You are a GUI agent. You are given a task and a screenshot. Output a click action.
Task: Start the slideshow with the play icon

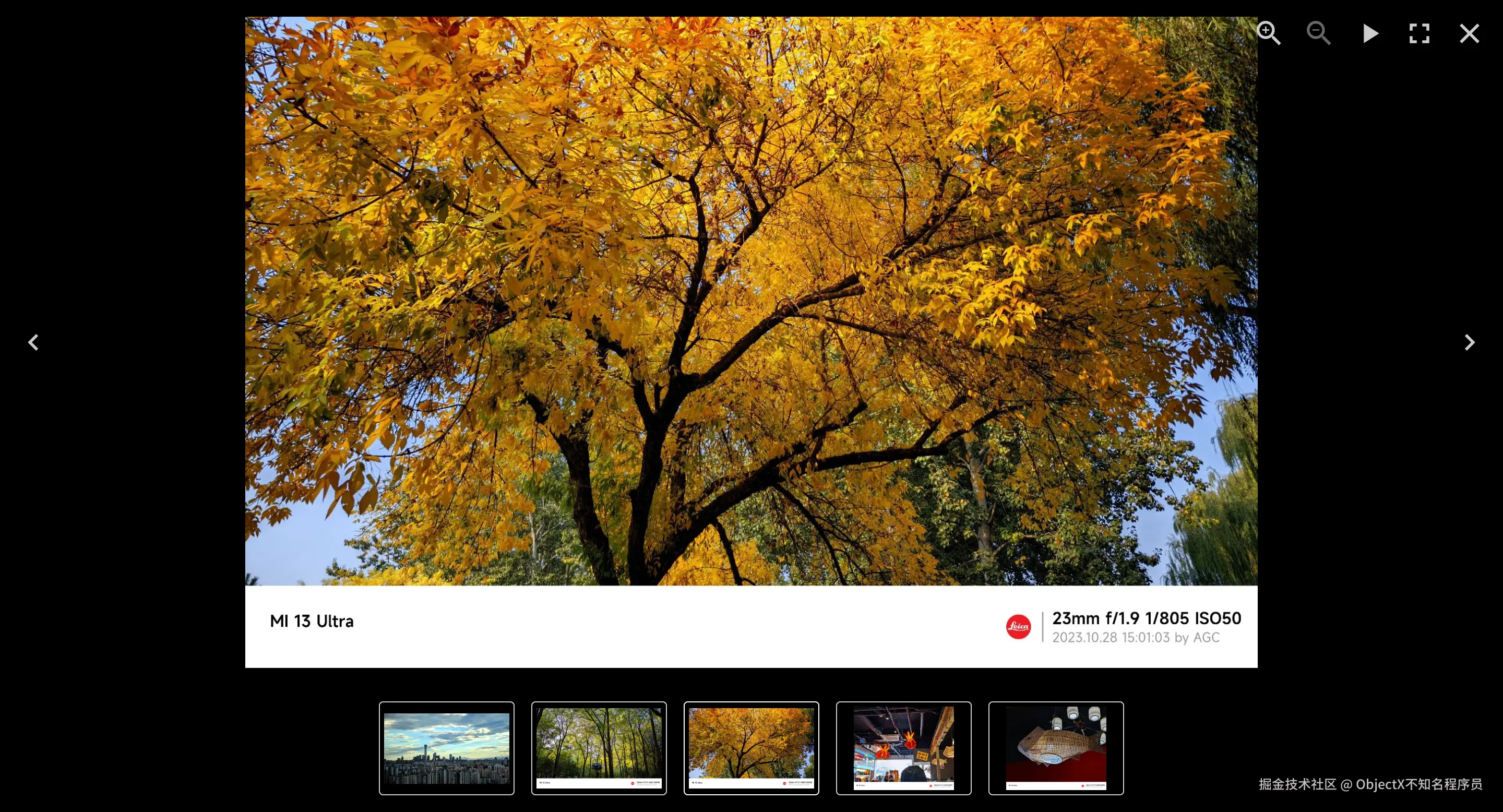pyautogui.click(x=1369, y=33)
